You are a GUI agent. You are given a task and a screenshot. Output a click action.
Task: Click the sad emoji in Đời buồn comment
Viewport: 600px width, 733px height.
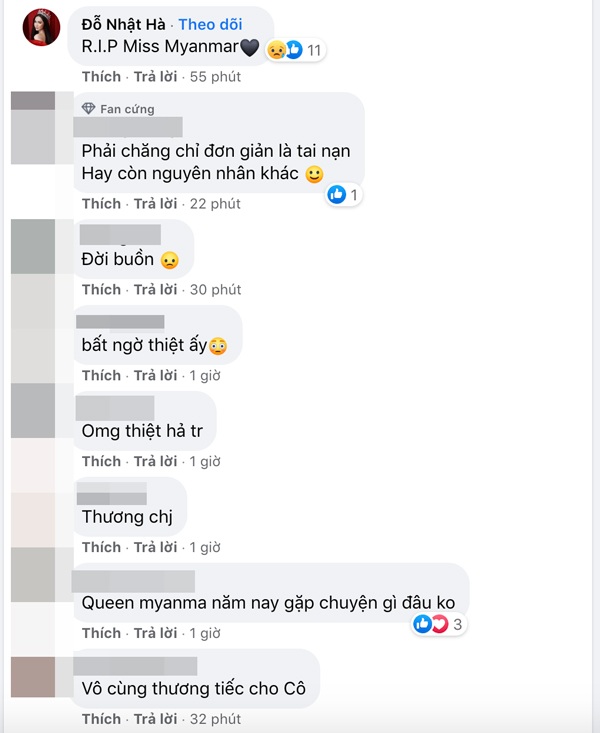169,260
